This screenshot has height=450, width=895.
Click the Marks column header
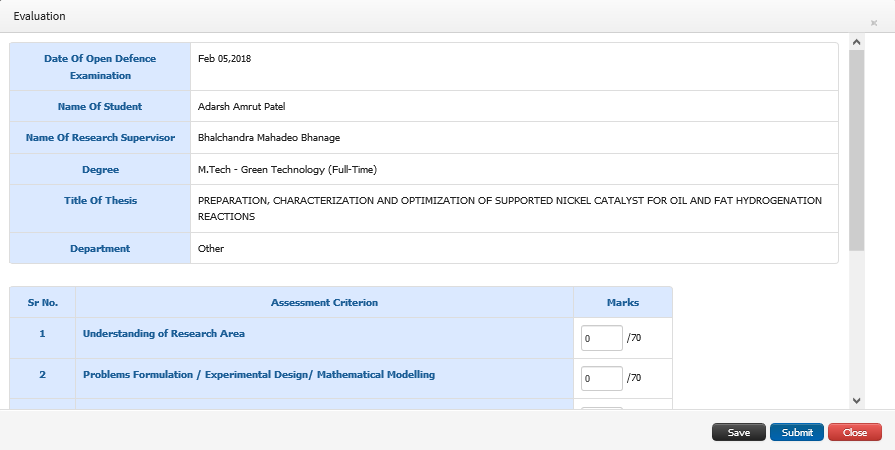click(x=623, y=303)
